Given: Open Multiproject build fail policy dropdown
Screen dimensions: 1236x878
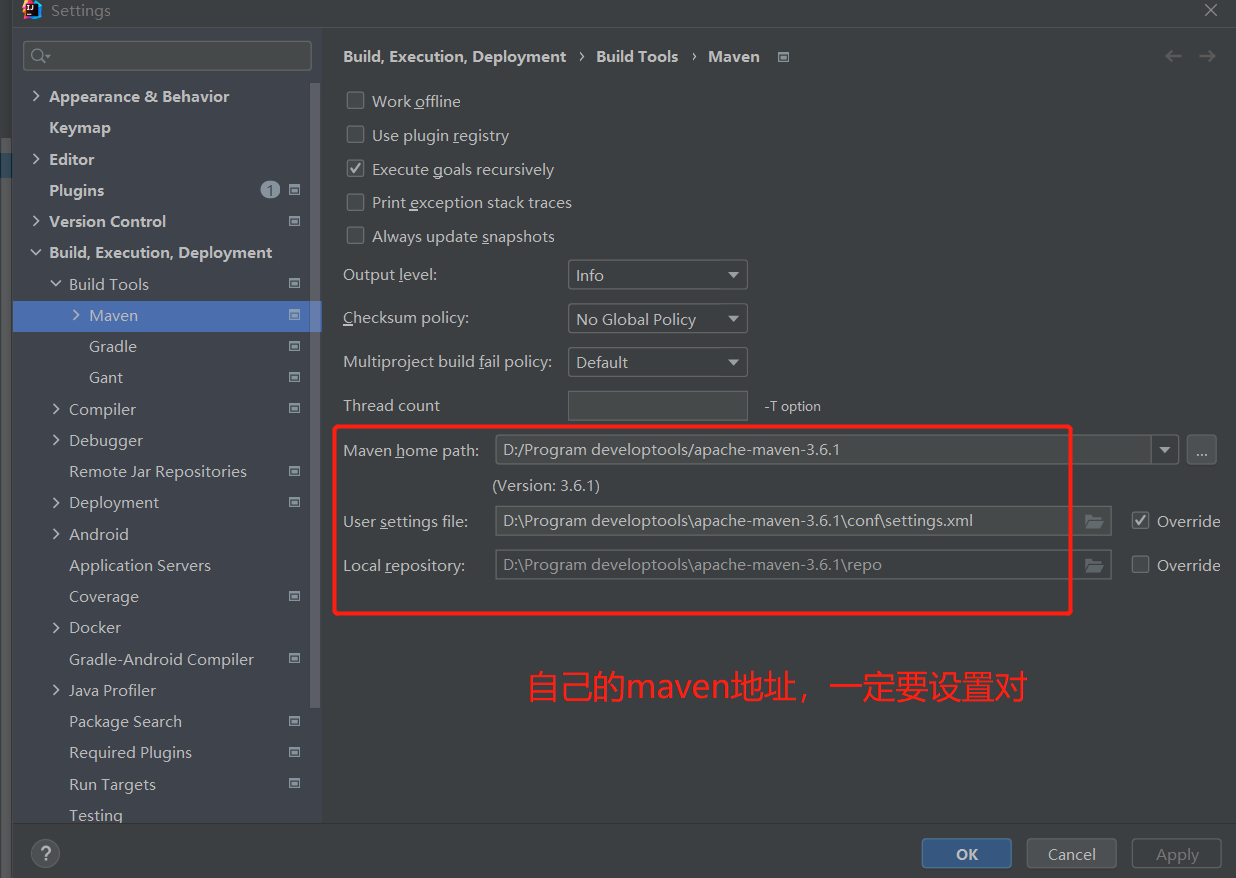Looking at the screenshot, I should tap(657, 362).
